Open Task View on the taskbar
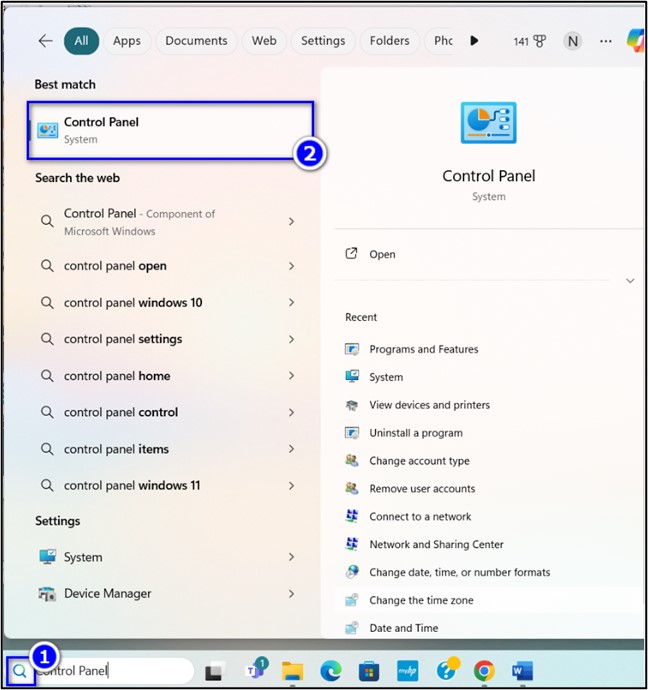 [x=215, y=672]
